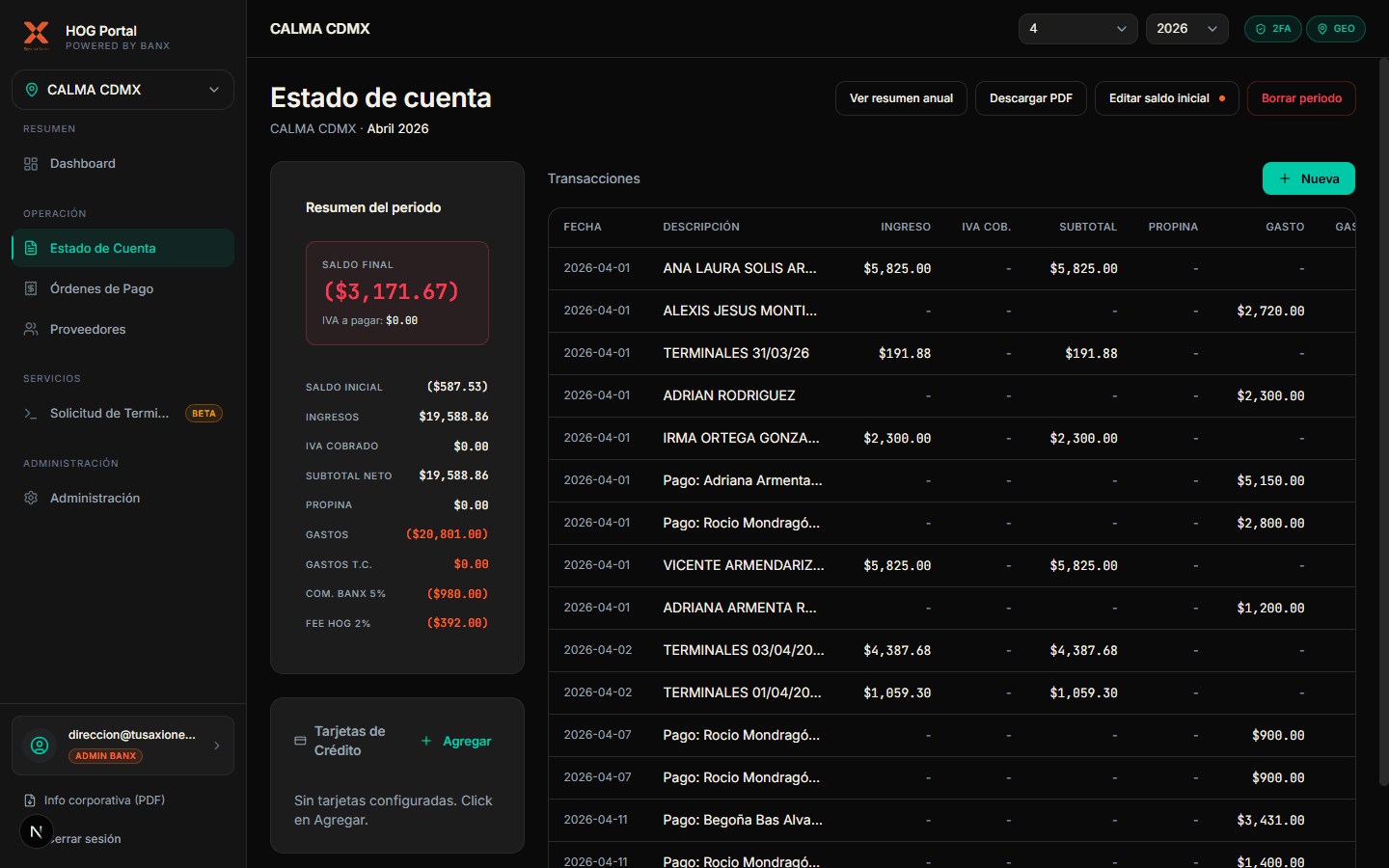Viewport: 1389px width, 868px height.
Task: Click the user avatar circle icon
Action: (x=39, y=746)
